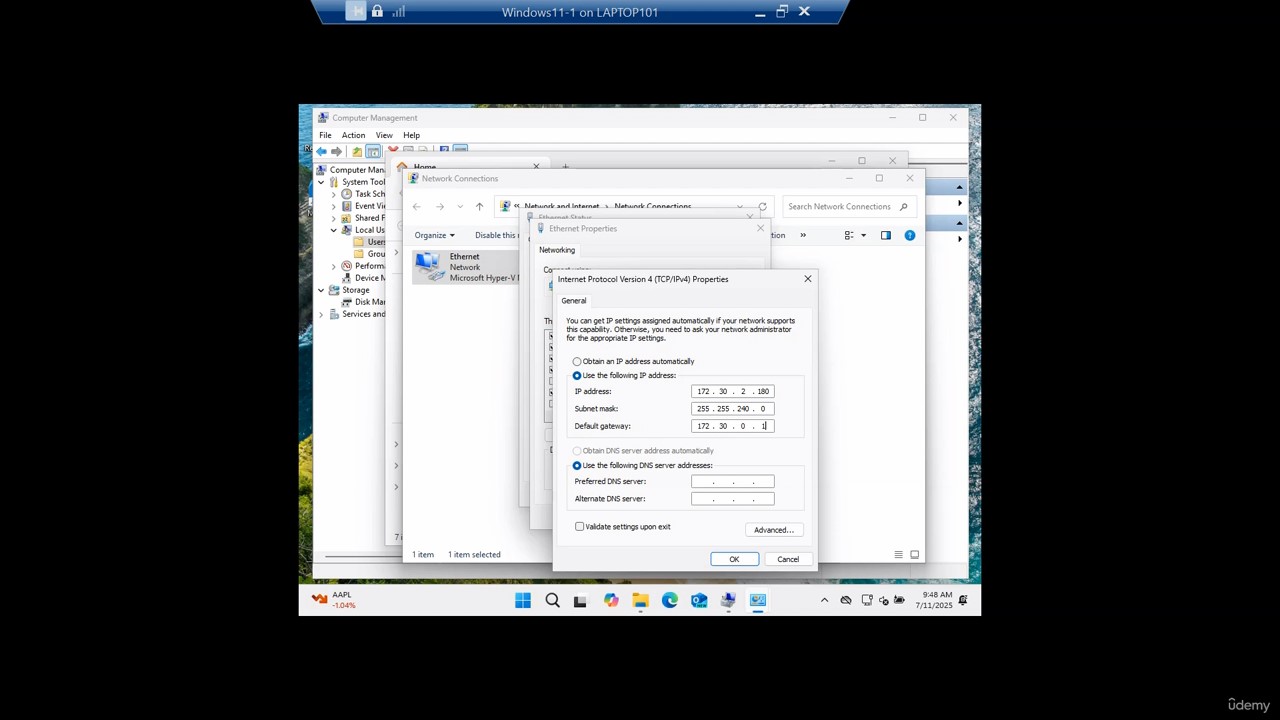
Task: Expand Services and Applications node
Action: [321, 314]
